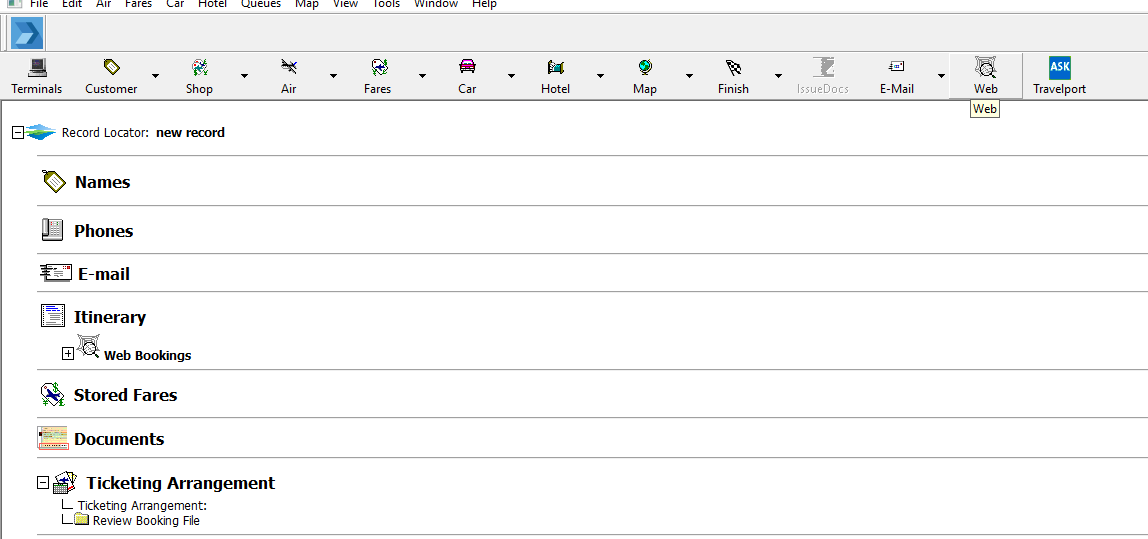Select the Names section heading

click(x=102, y=182)
